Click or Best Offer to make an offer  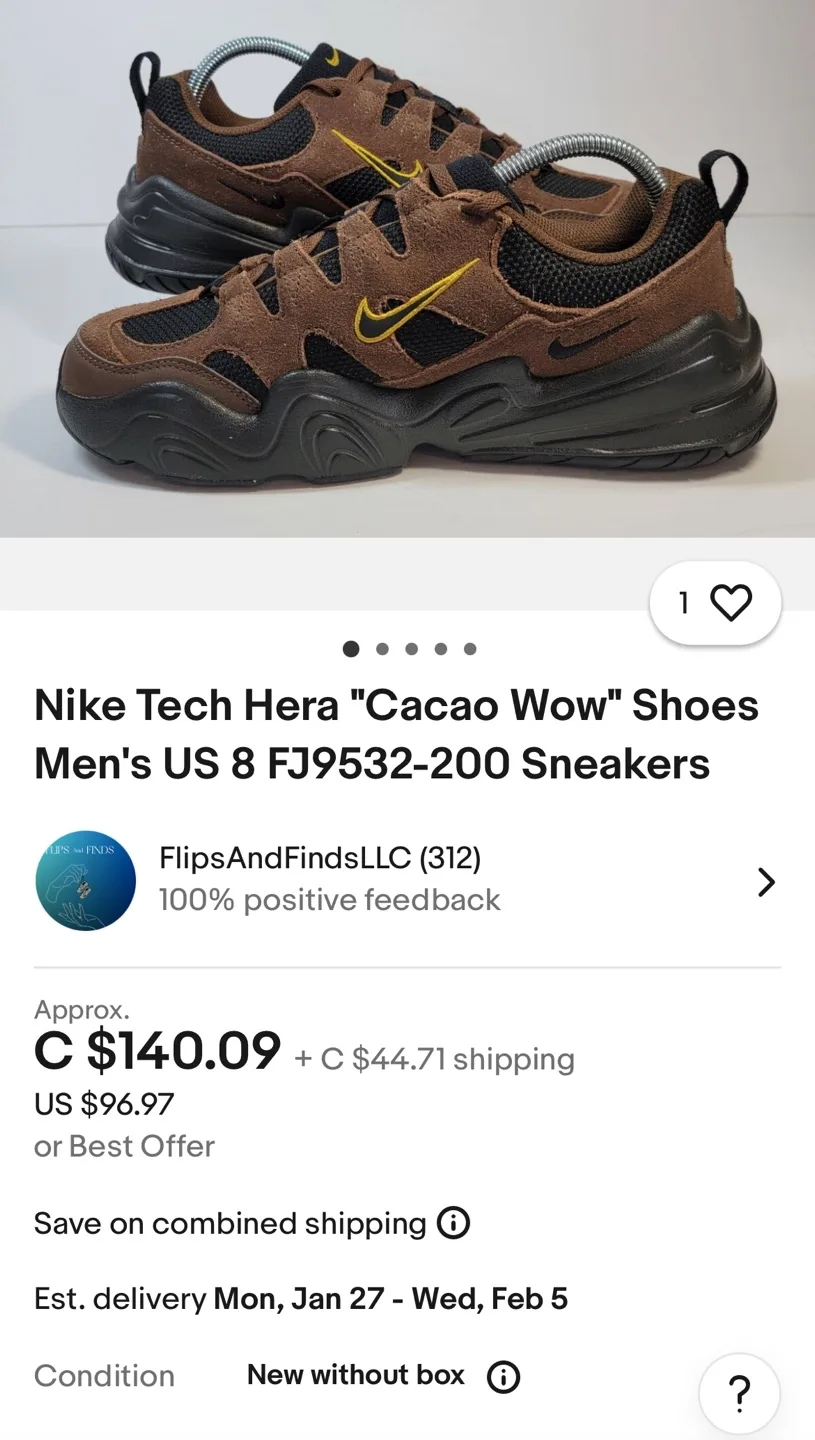click(124, 1146)
